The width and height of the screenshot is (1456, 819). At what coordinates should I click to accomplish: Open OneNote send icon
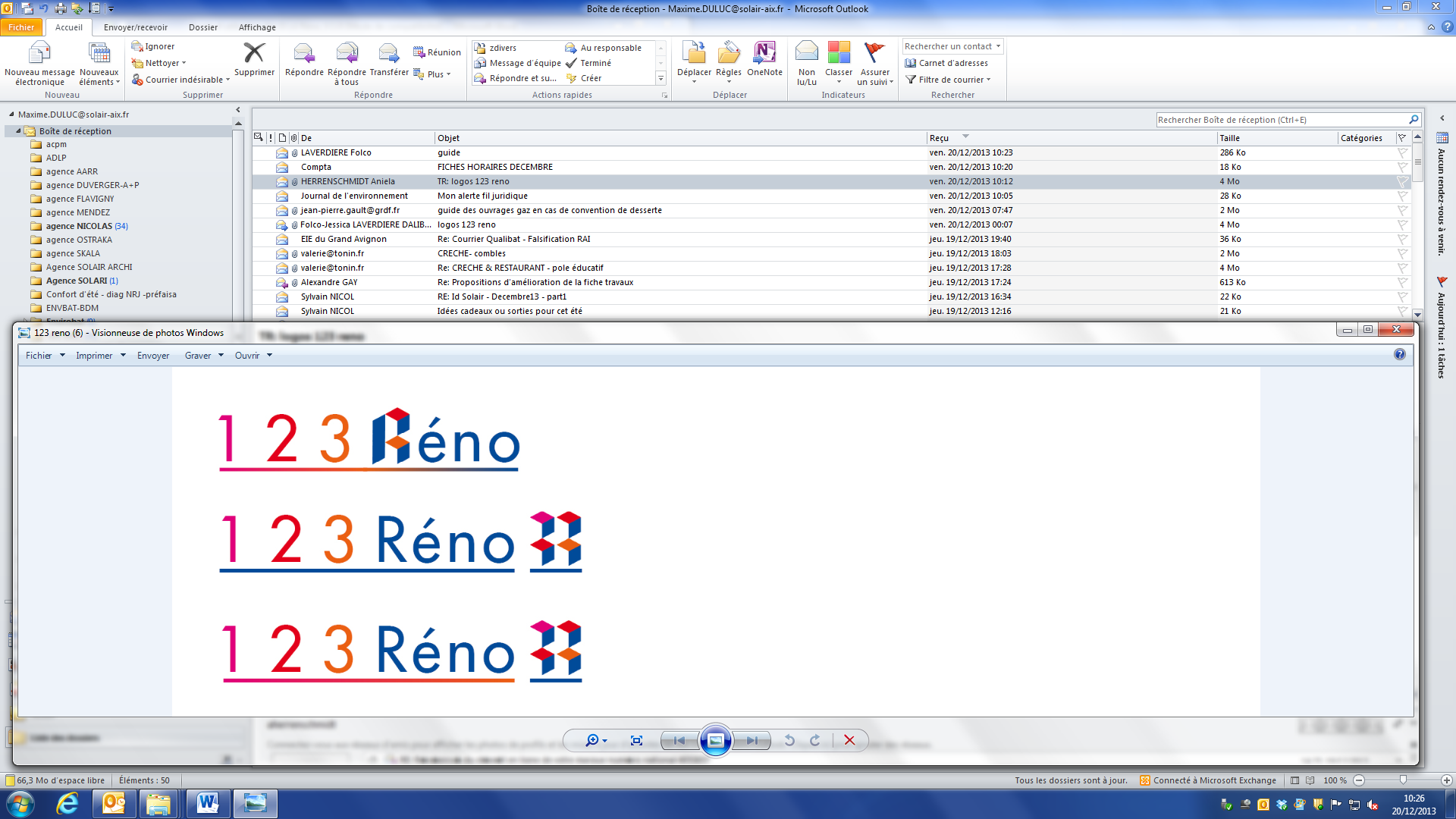point(764,52)
